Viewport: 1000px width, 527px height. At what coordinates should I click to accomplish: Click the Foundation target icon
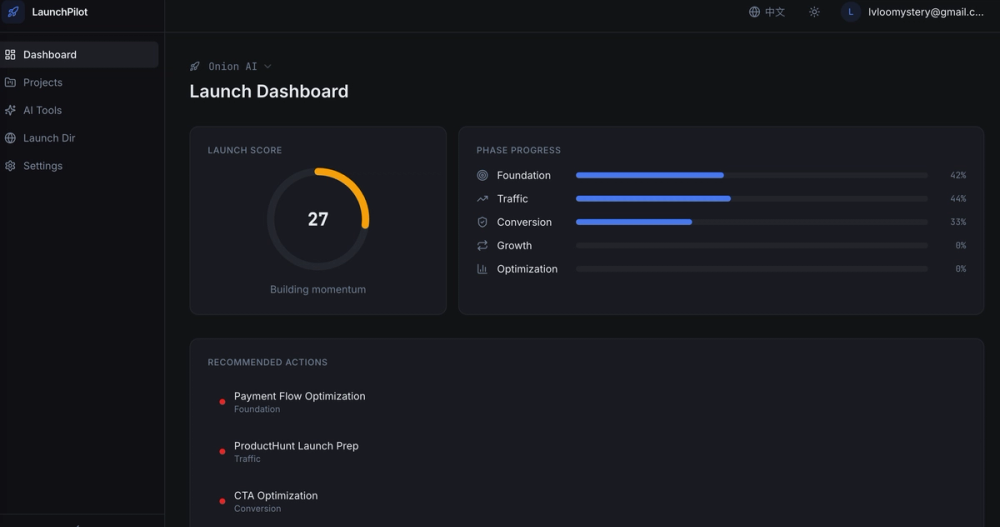(x=482, y=175)
